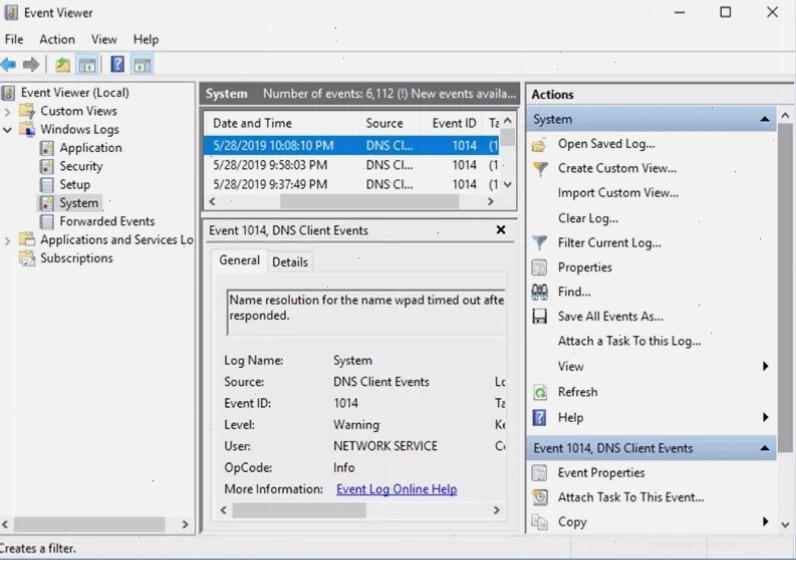Click the Up one level folder icon

tap(62, 64)
